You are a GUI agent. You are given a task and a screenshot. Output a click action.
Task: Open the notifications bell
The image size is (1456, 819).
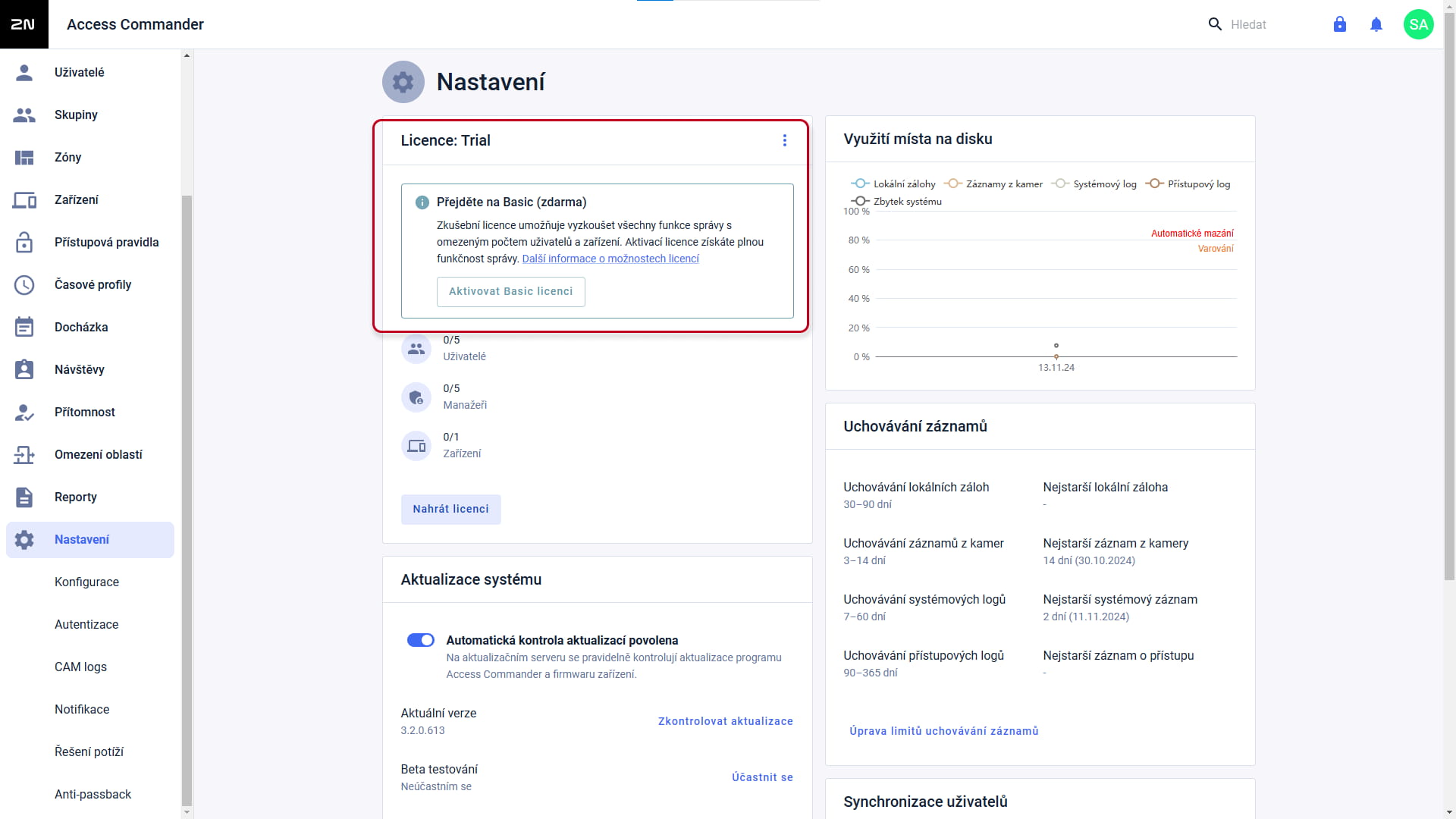click(x=1376, y=24)
